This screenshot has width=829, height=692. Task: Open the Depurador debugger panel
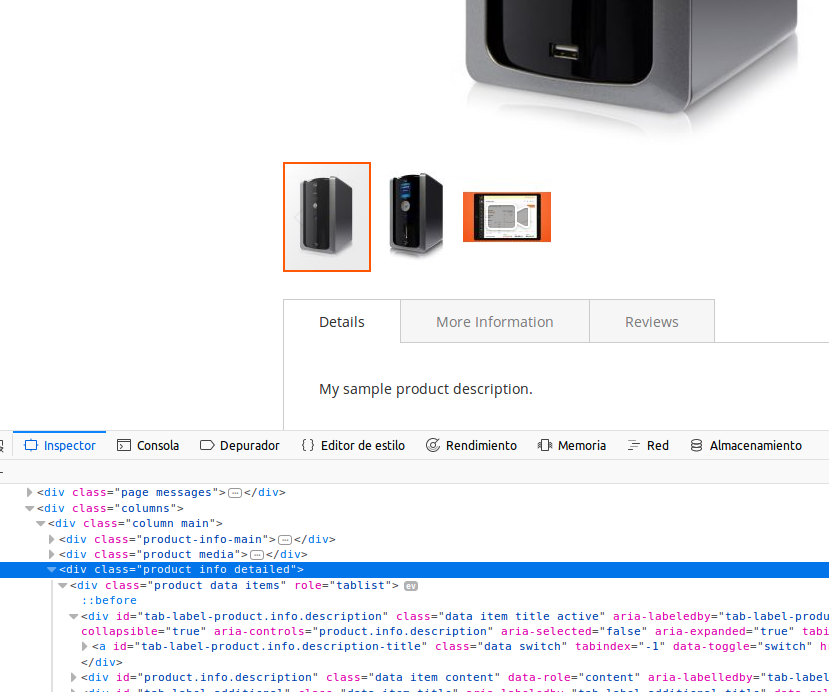(240, 445)
